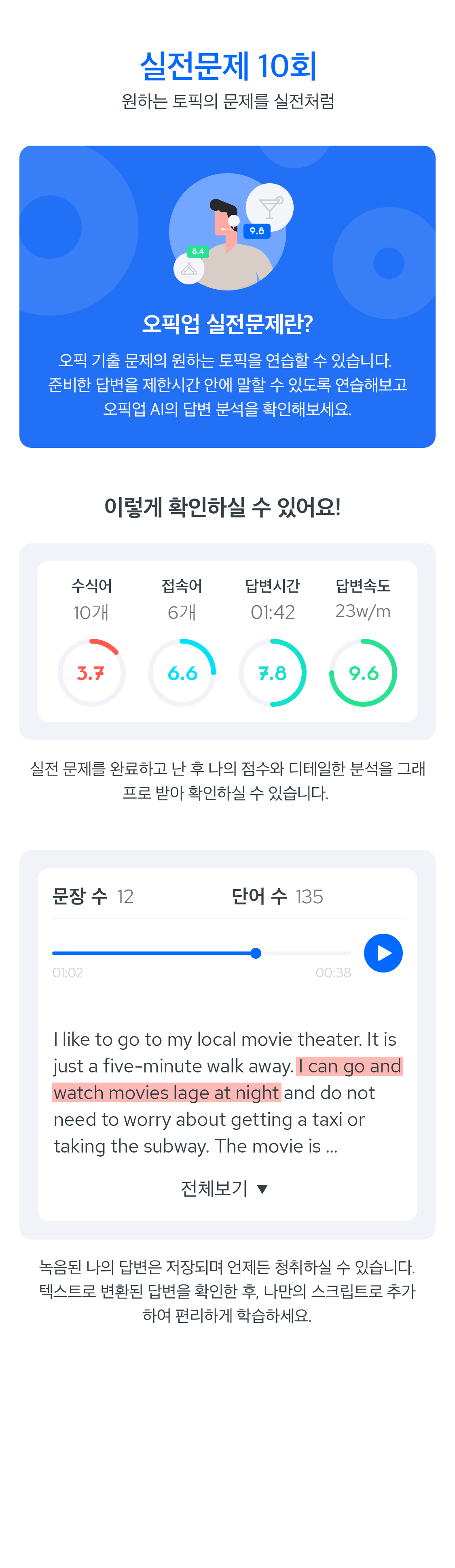The image size is (455, 1568).
Task: Click the 실전문제 10회 title
Action: pyautogui.click(x=228, y=66)
